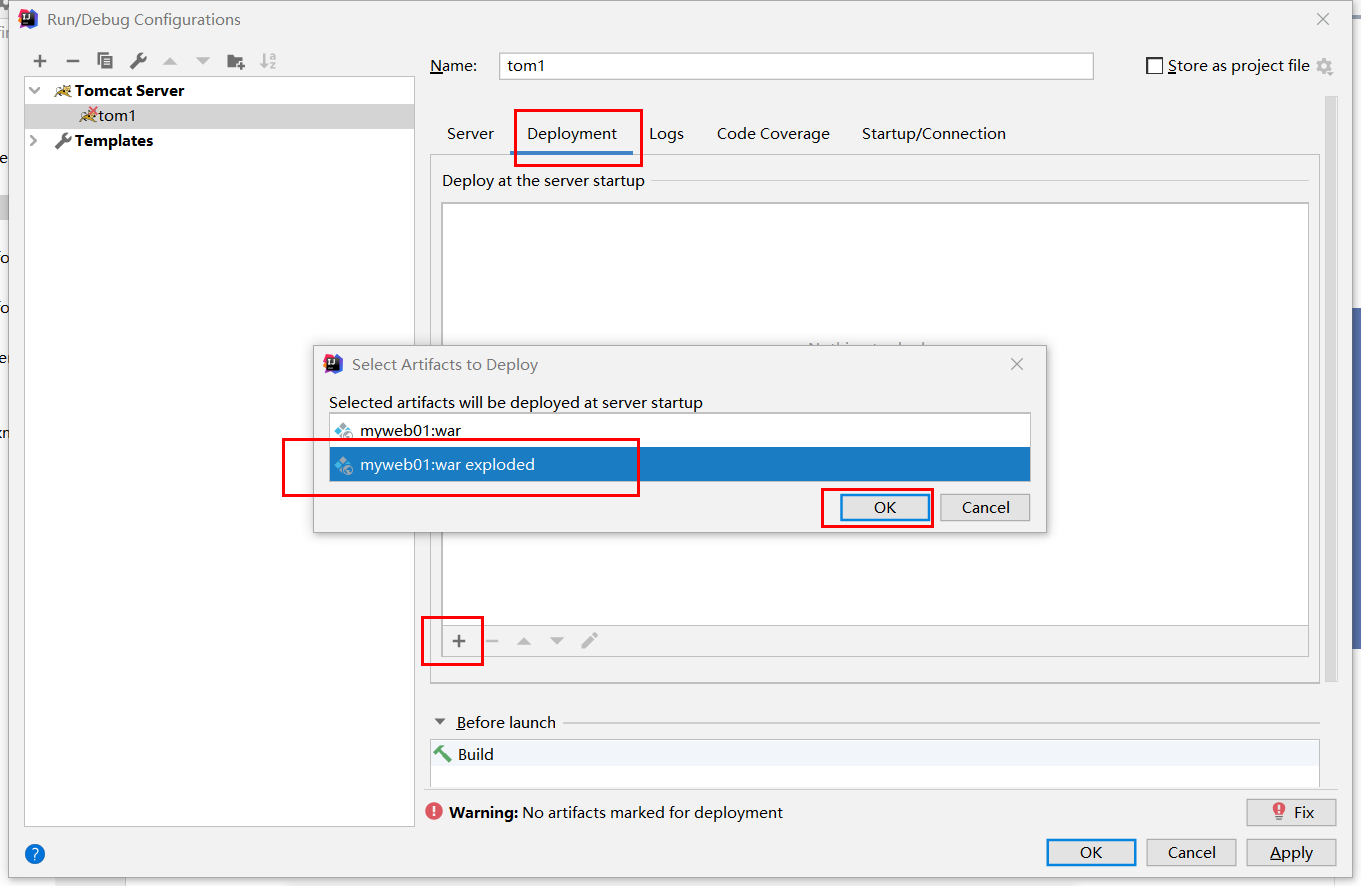Remove selected deployment artifact
This screenshot has height=886, width=1361.
click(x=491, y=641)
